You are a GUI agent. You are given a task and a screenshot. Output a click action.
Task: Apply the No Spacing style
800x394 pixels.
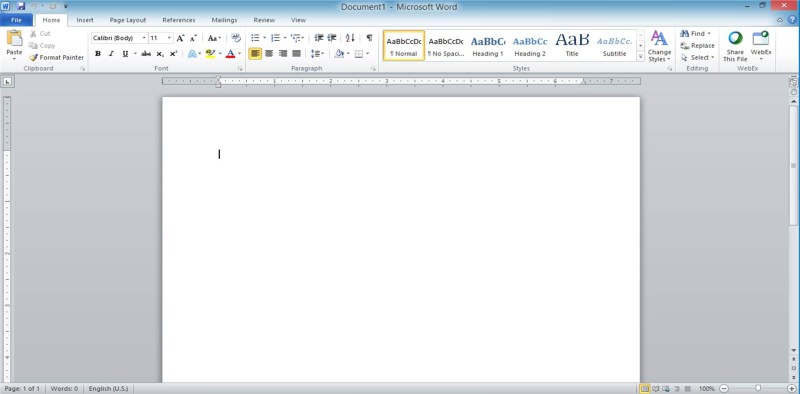click(x=446, y=46)
